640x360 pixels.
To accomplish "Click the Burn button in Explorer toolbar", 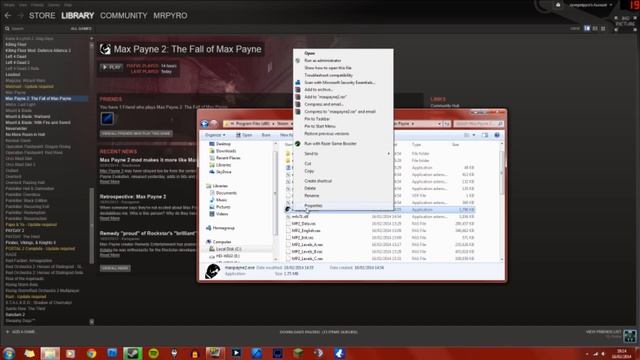I will pos(266,135).
